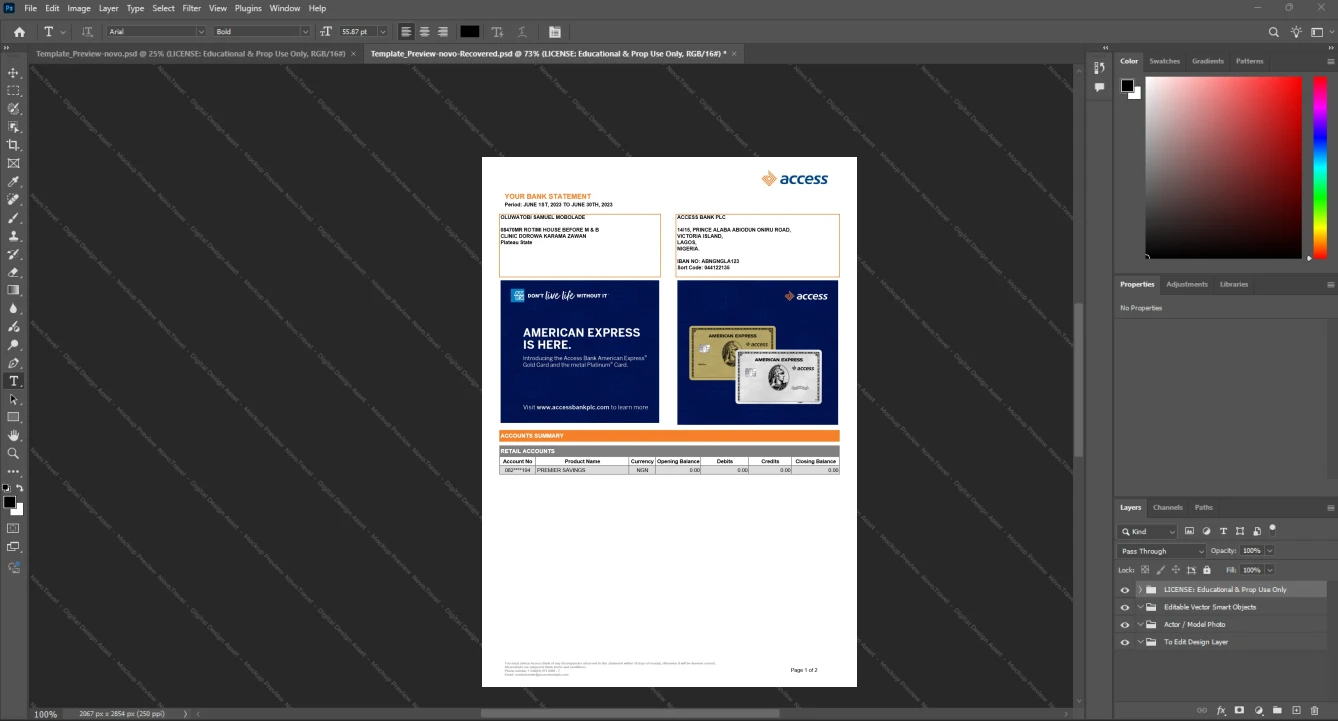Select the Brush tool
1338x721 pixels.
tap(13, 218)
